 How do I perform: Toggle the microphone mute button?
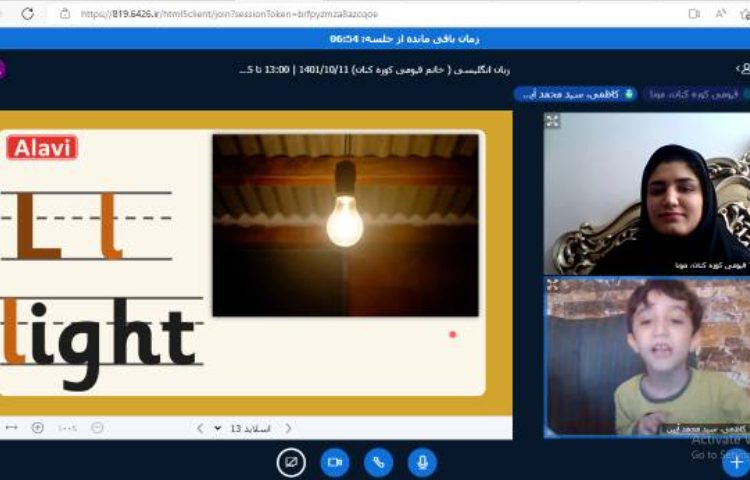point(422,462)
